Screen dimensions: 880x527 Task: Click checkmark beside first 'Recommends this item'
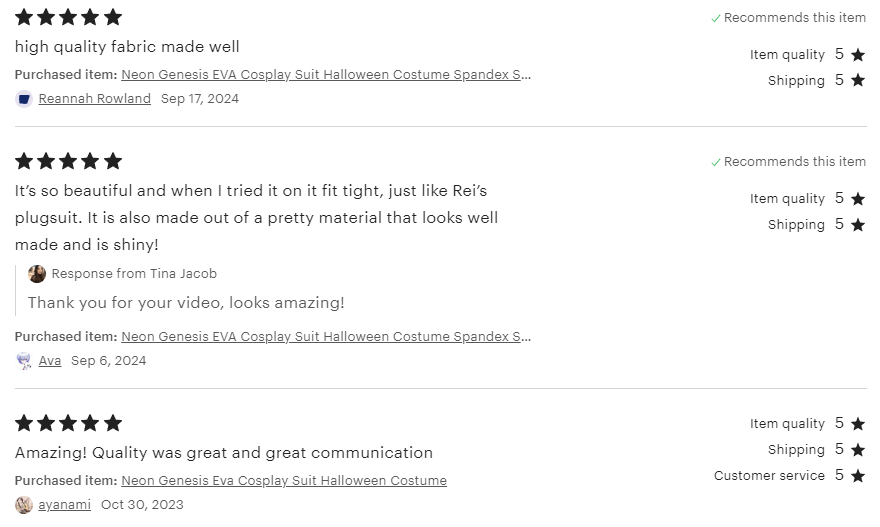716,18
